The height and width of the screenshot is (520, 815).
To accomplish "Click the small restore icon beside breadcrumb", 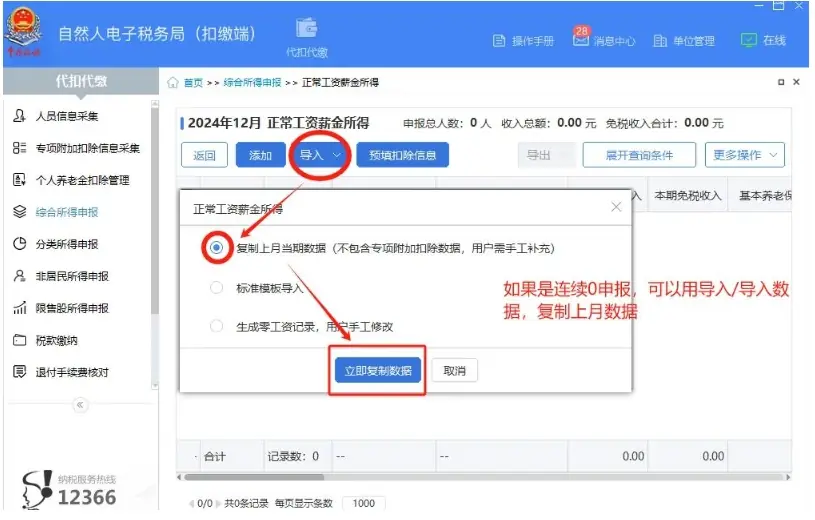I will point(781,82).
